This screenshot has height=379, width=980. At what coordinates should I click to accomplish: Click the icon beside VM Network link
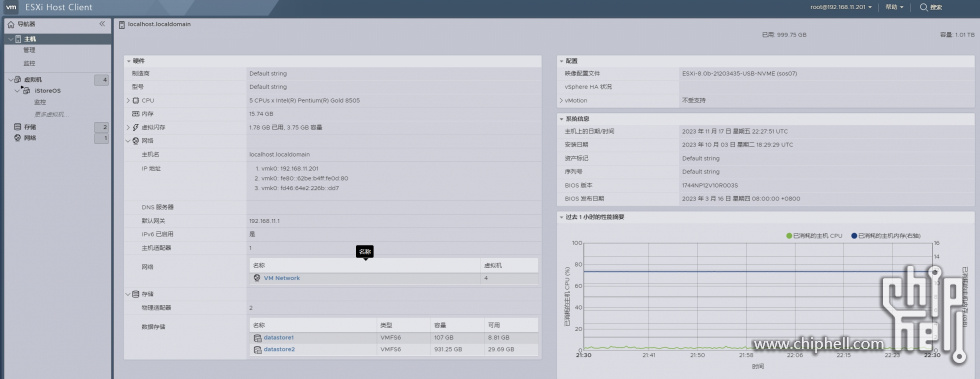point(257,278)
